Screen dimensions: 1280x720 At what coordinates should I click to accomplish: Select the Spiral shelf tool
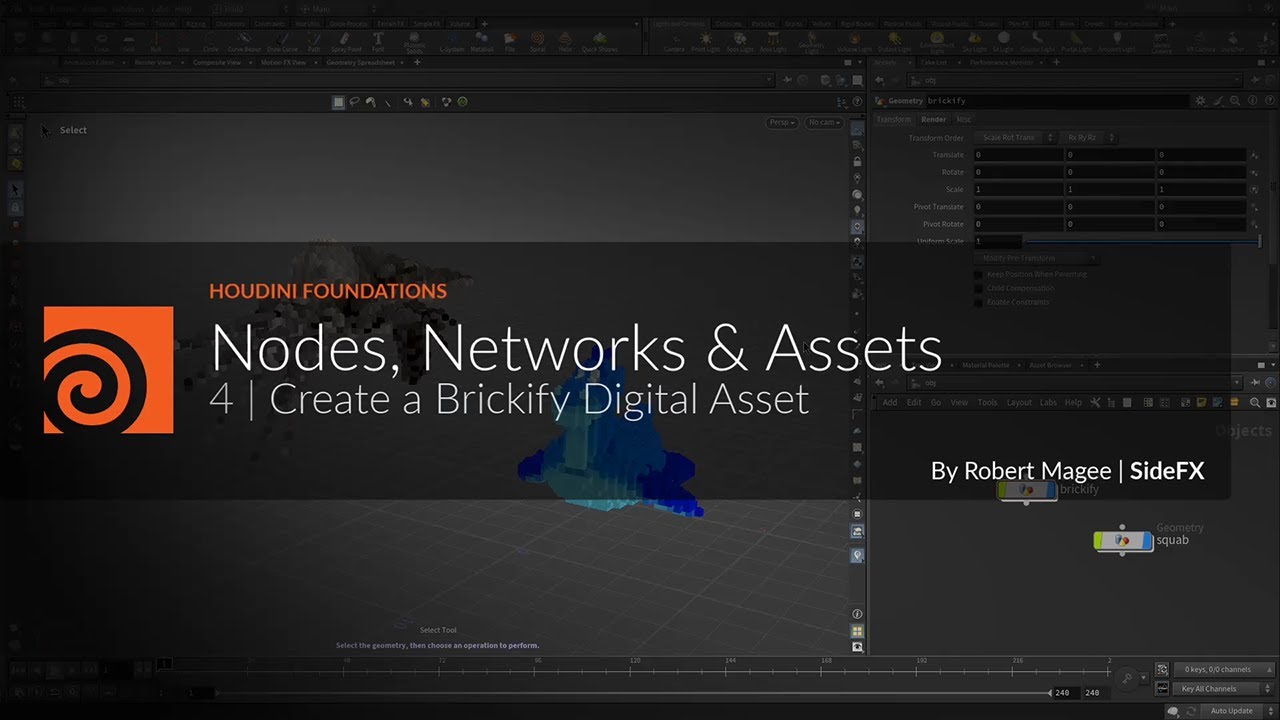(x=538, y=41)
